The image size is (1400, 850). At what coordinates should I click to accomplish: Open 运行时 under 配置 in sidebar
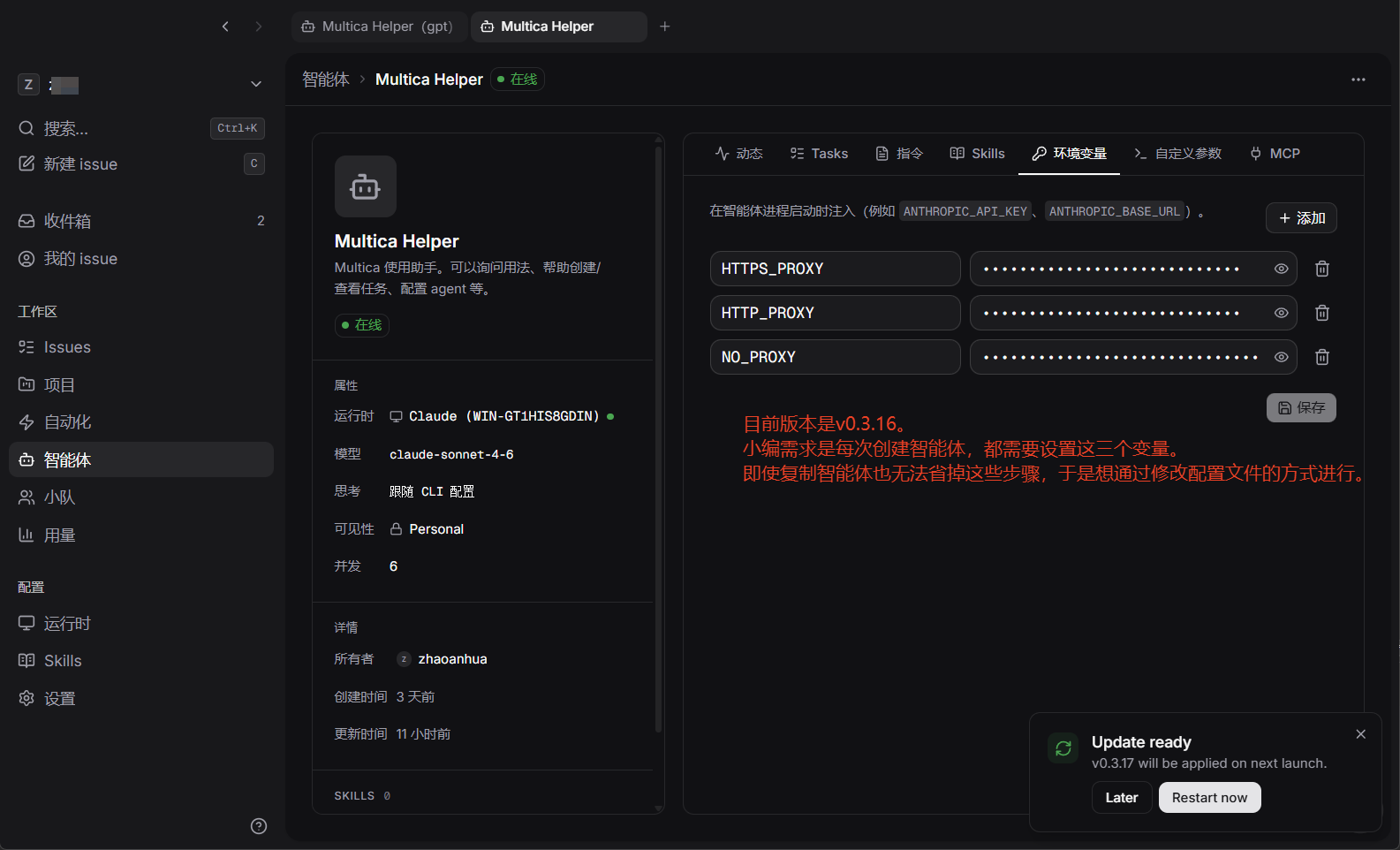[x=141, y=624]
